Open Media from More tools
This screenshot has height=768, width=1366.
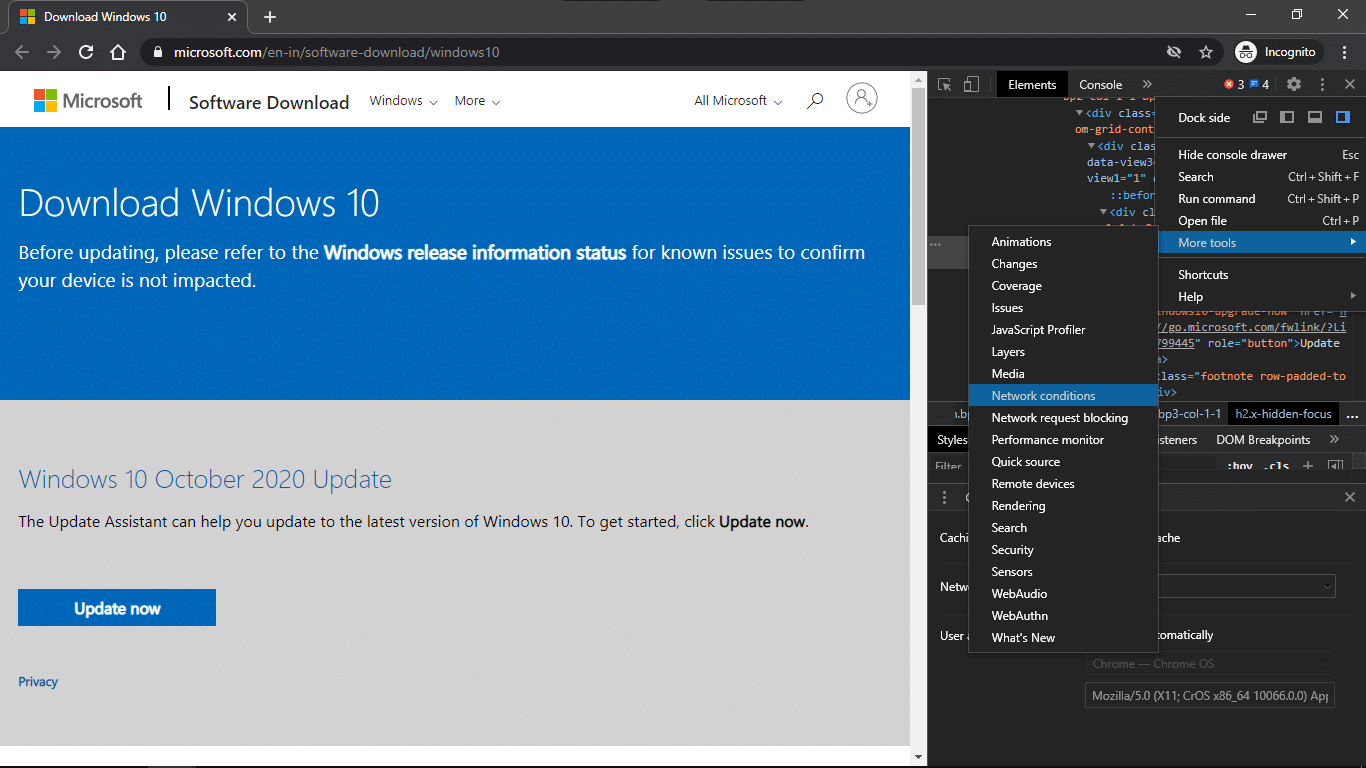pyautogui.click(x=1063, y=374)
